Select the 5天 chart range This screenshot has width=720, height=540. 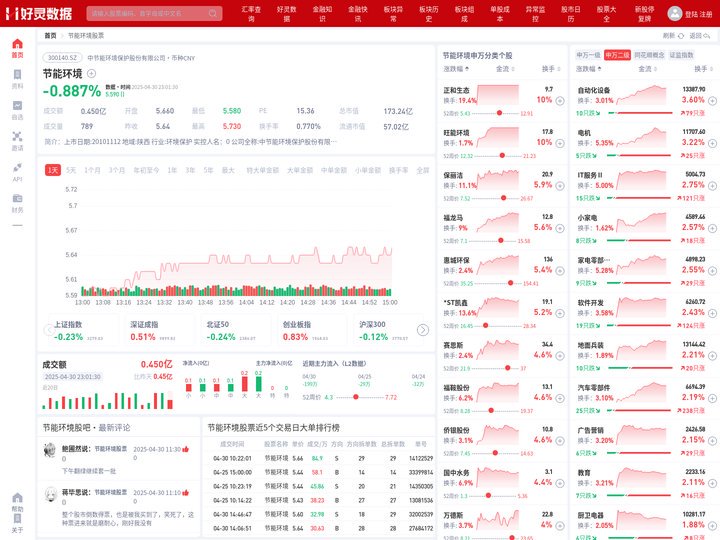pos(71,170)
